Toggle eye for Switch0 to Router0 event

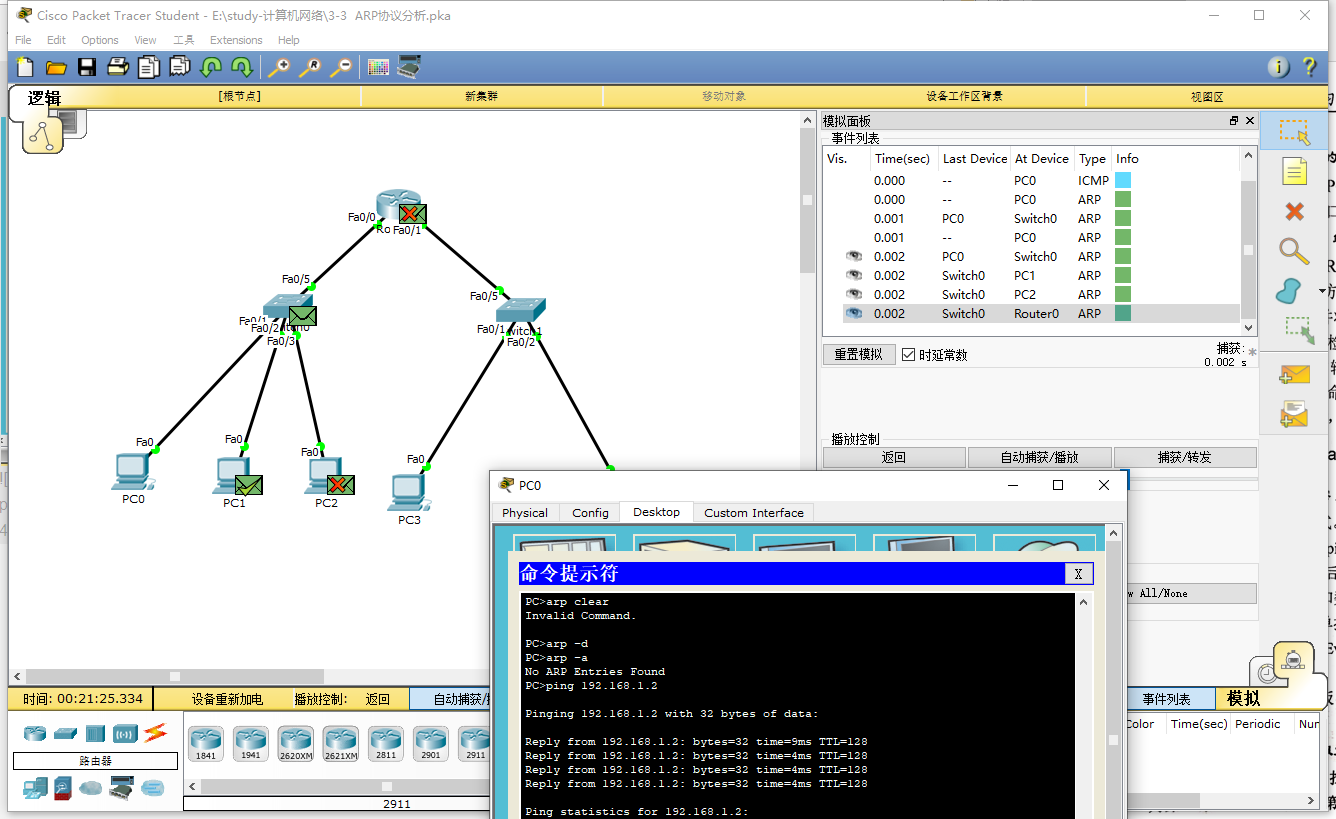click(853, 314)
